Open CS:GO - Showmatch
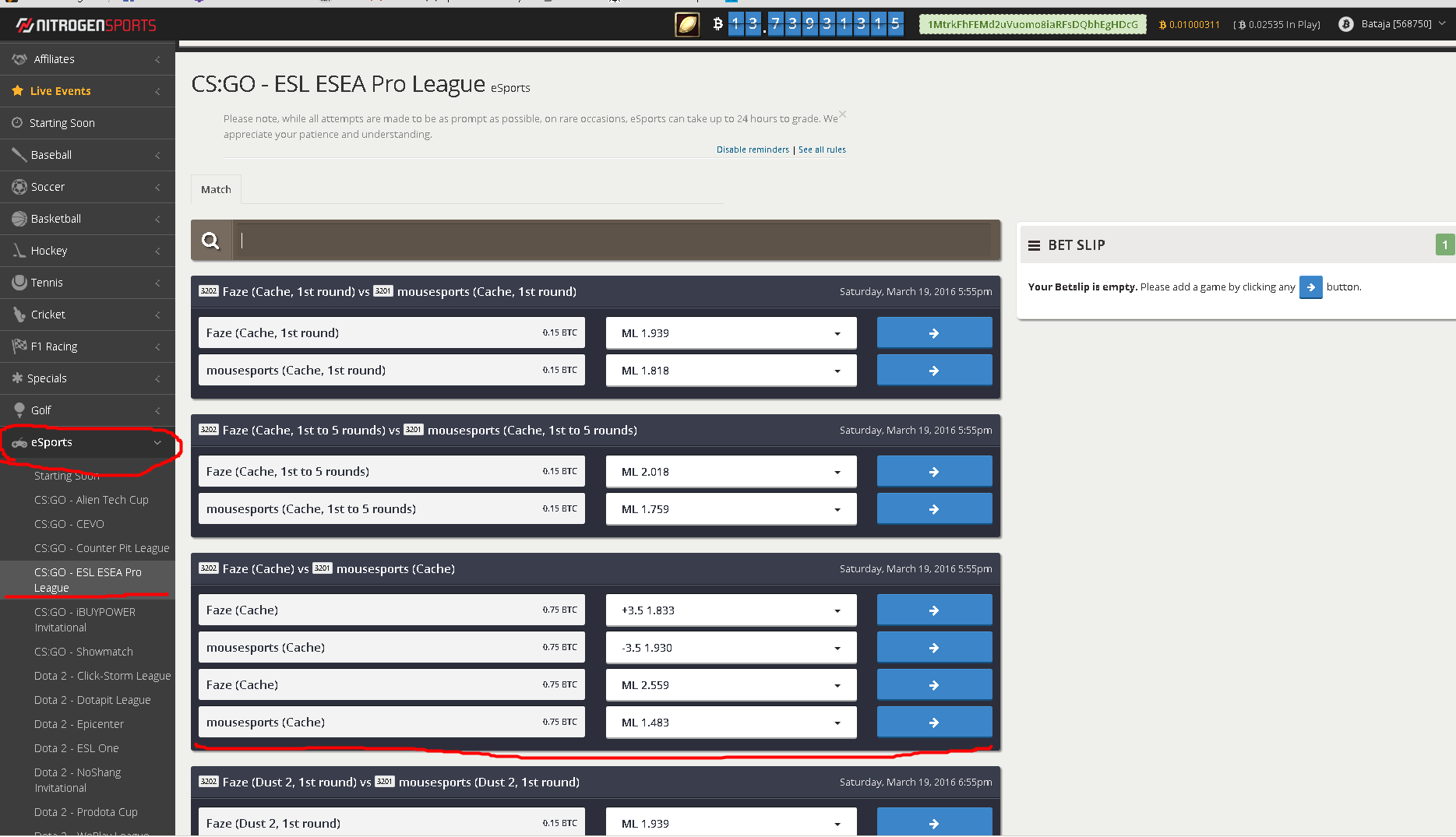This screenshot has height=837, width=1456. coord(83,652)
